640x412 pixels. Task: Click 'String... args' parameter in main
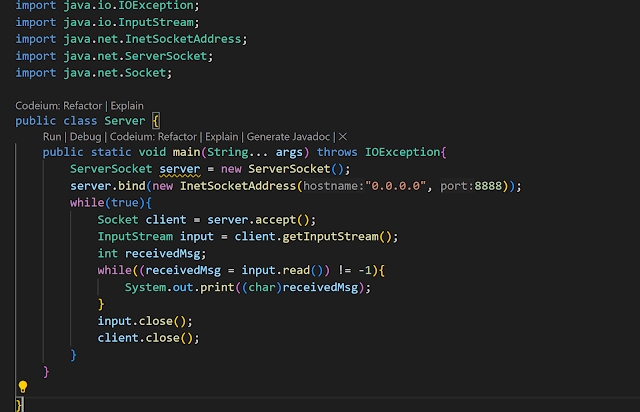(x=255, y=152)
